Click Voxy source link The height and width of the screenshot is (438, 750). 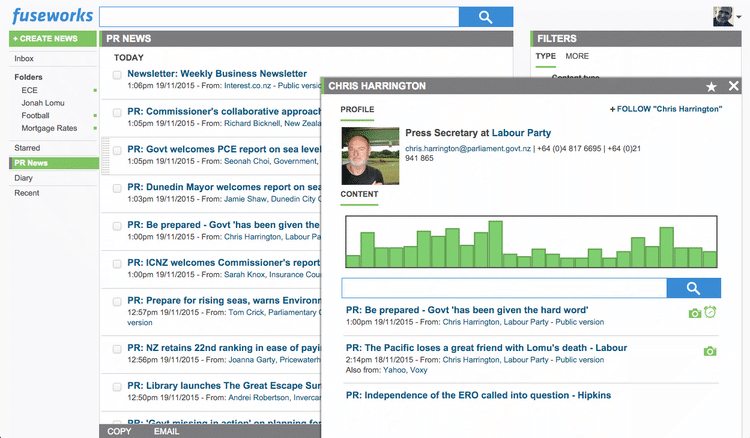pos(418,370)
